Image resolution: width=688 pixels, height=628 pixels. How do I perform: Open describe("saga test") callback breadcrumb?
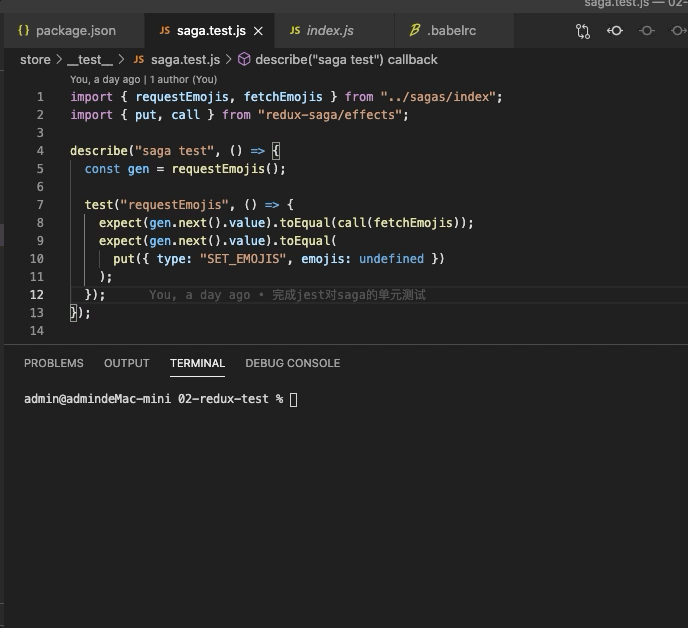click(346, 60)
